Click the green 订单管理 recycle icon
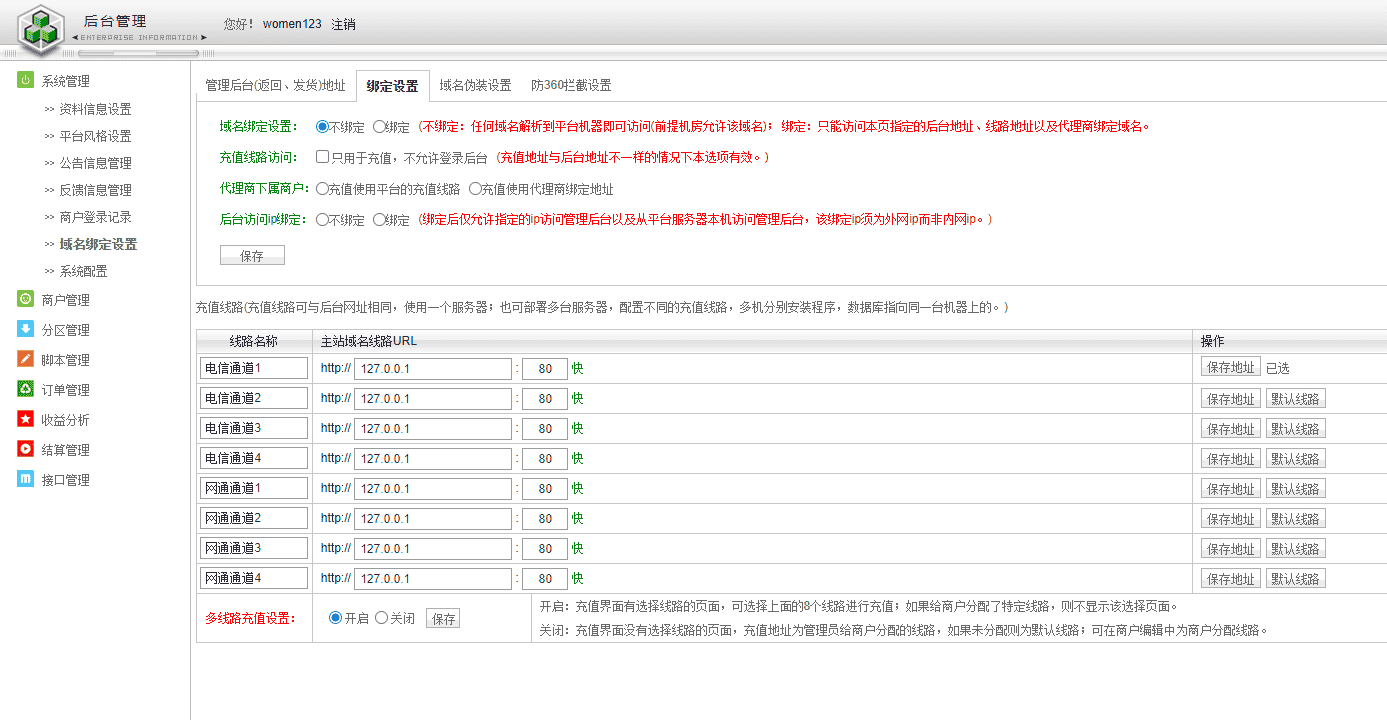Image resolution: width=1387 pixels, height=720 pixels. click(x=25, y=389)
